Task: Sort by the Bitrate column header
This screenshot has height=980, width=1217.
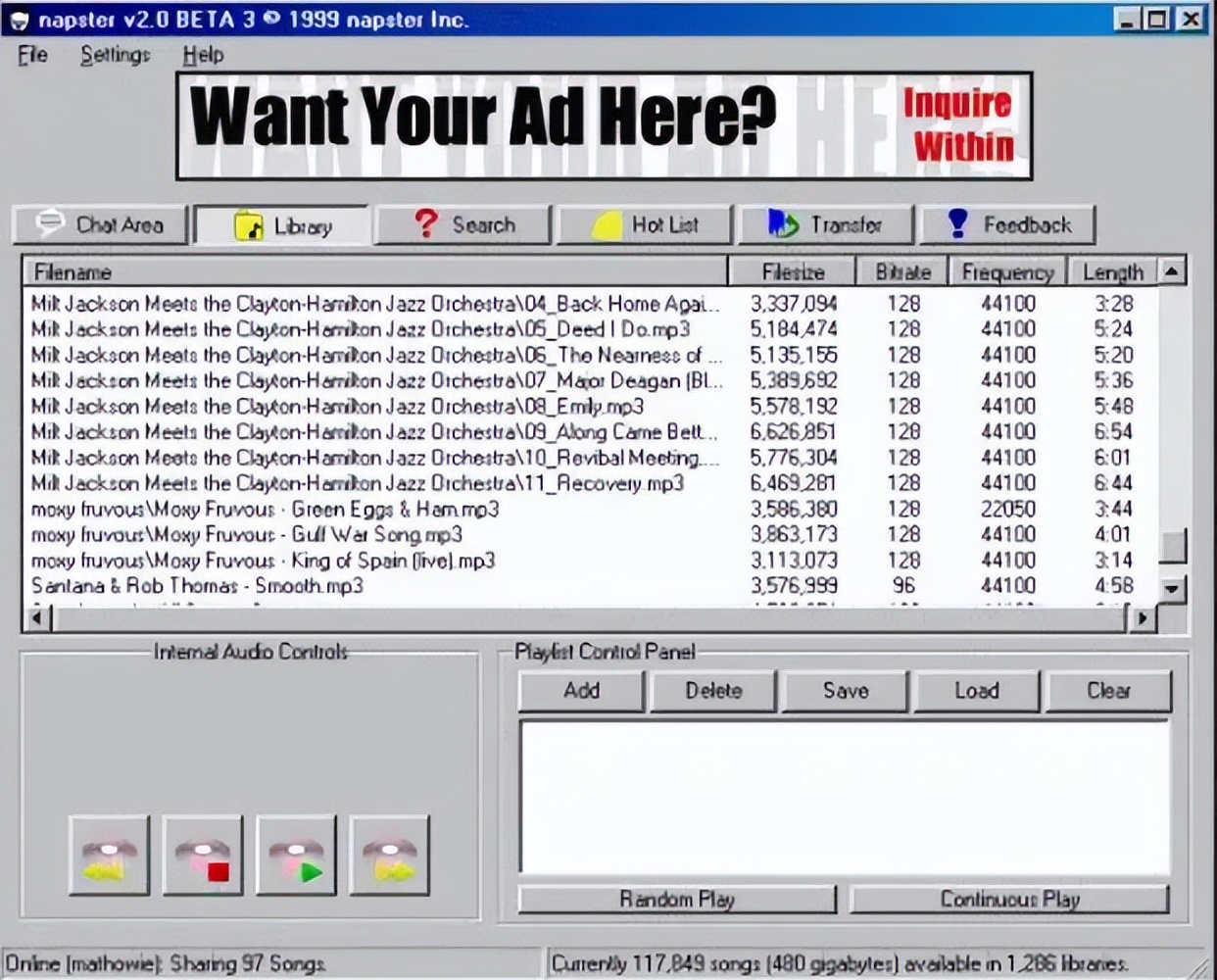Action: [902, 271]
